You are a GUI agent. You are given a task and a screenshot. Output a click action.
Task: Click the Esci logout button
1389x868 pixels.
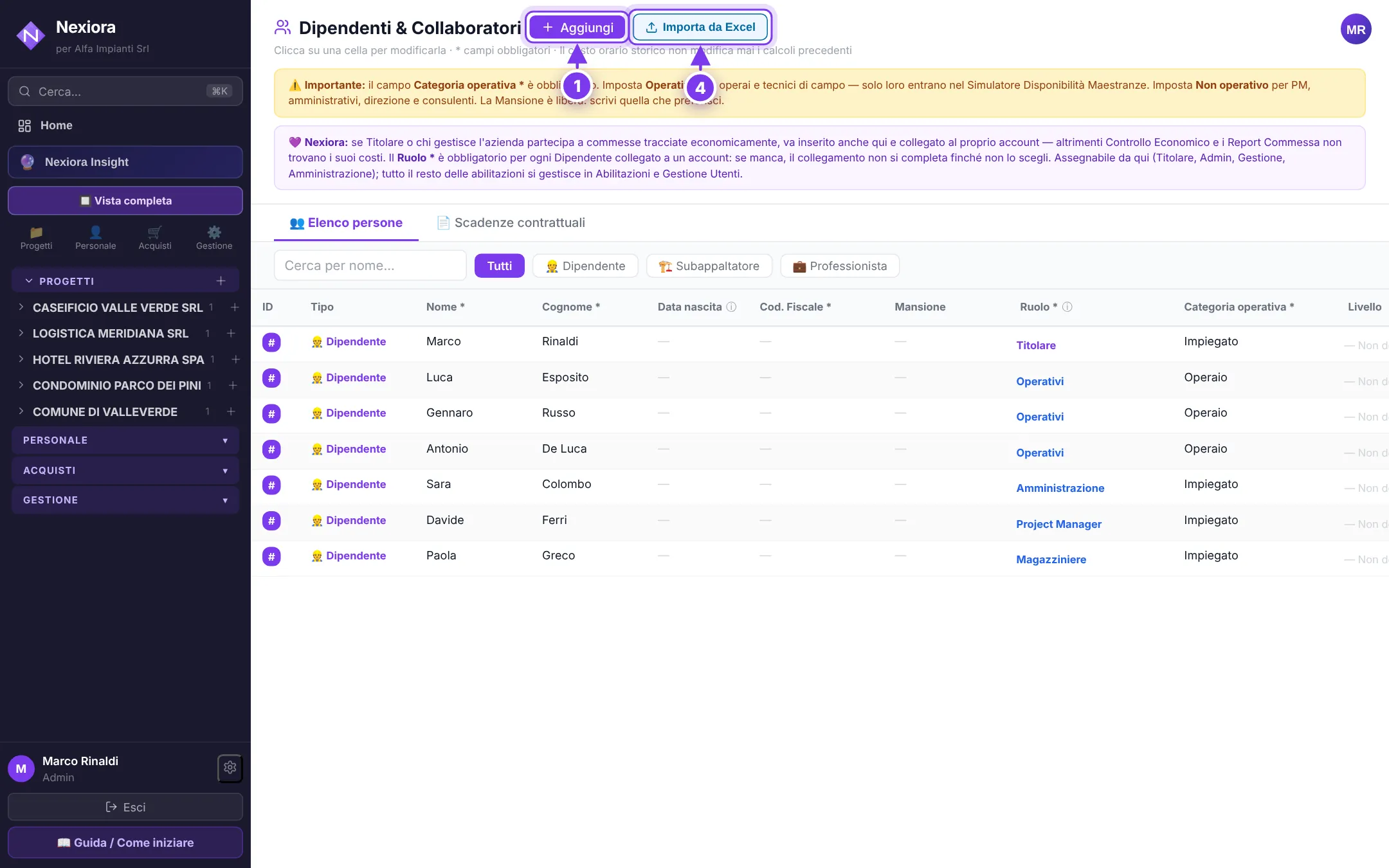[x=125, y=807]
